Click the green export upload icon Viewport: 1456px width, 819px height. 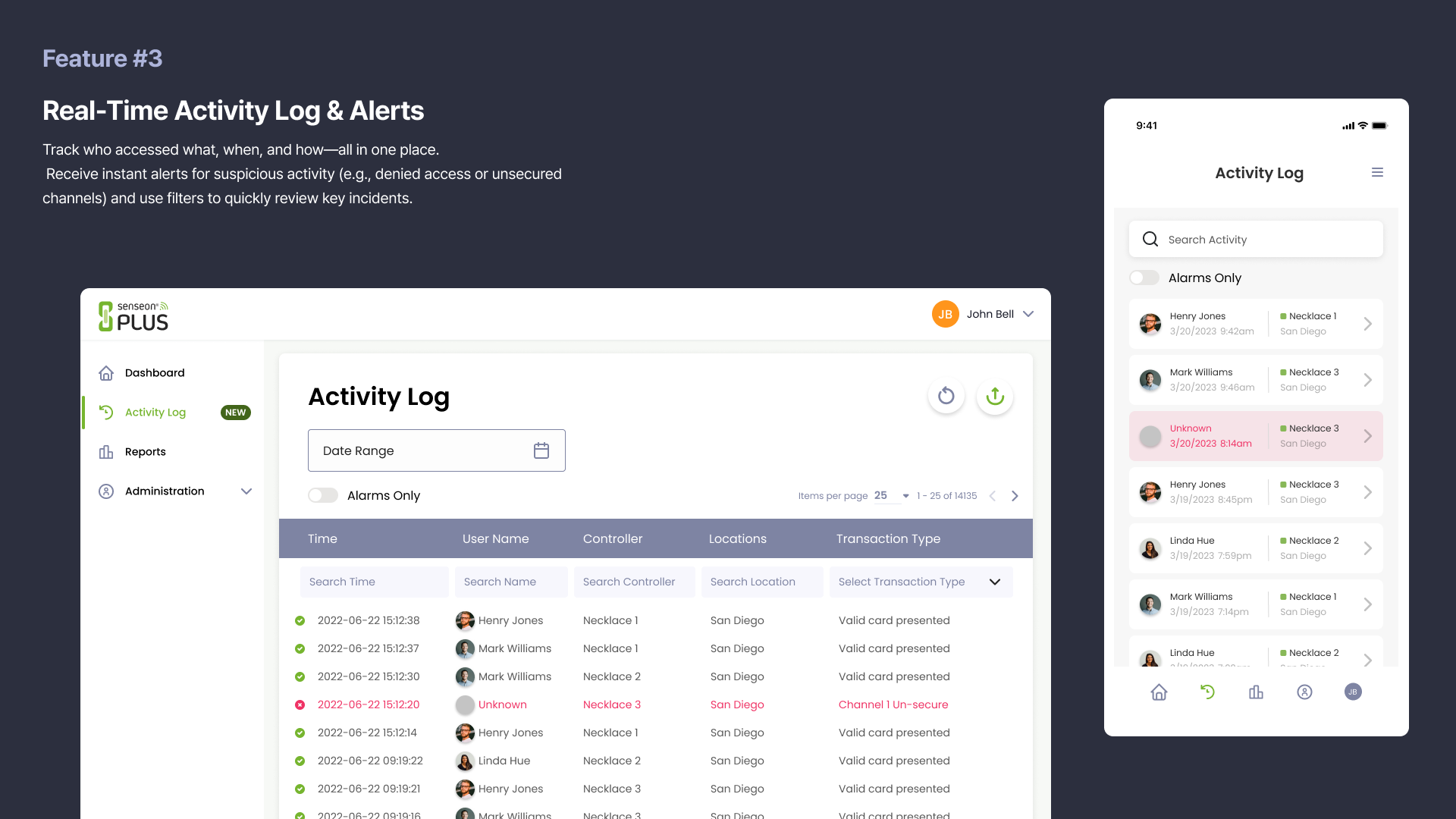coord(995,396)
